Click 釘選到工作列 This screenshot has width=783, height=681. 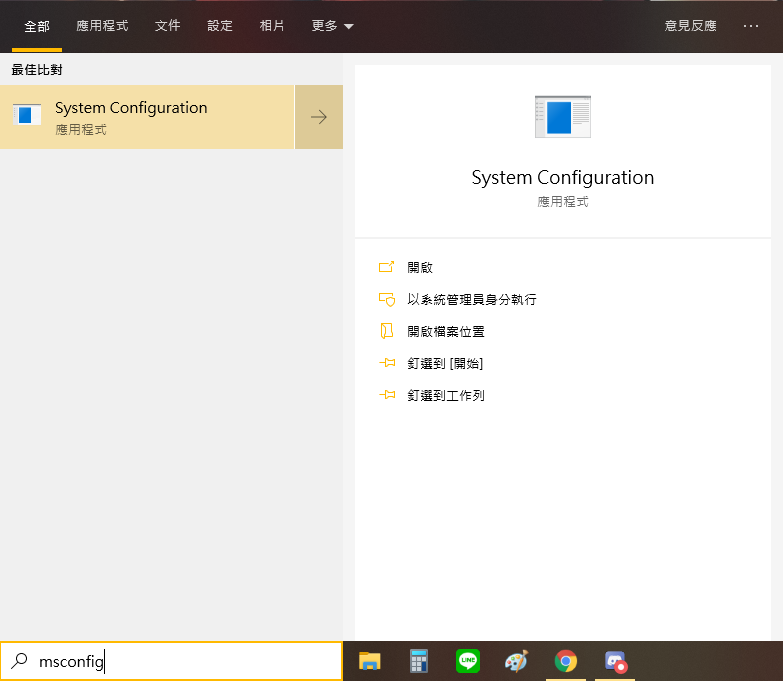(x=445, y=395)
